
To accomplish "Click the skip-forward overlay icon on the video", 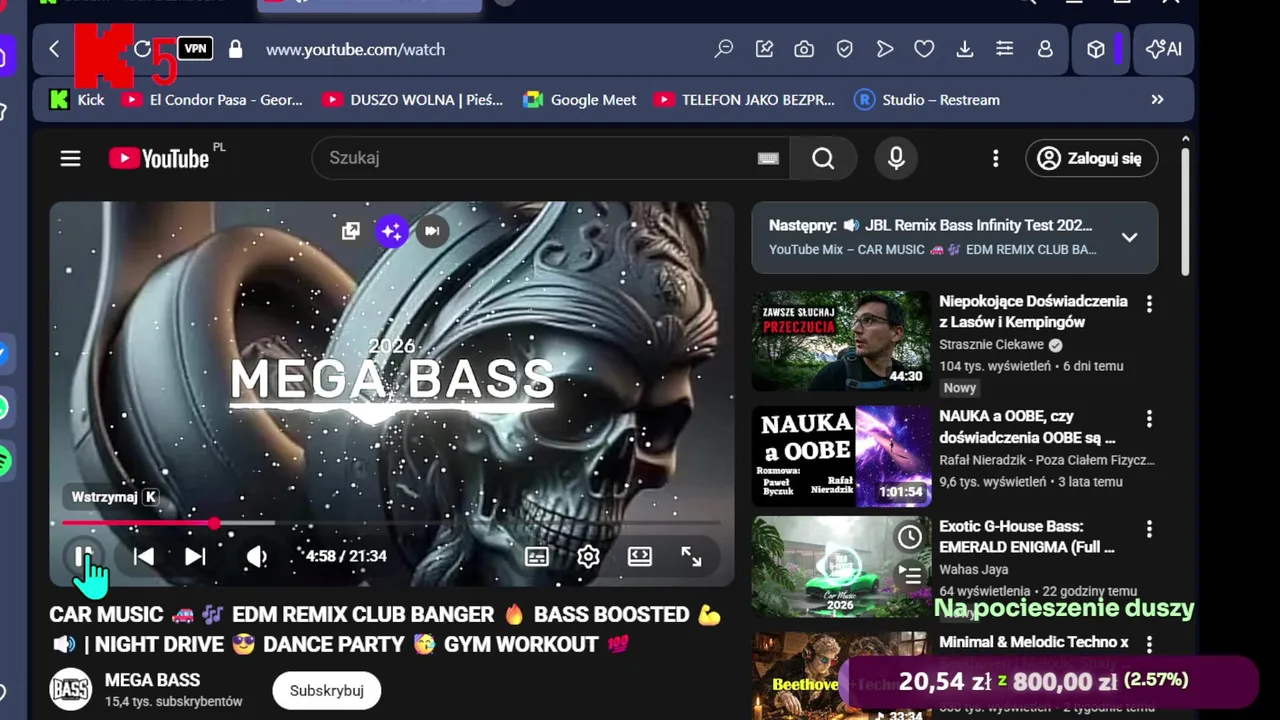I will 432,231.
